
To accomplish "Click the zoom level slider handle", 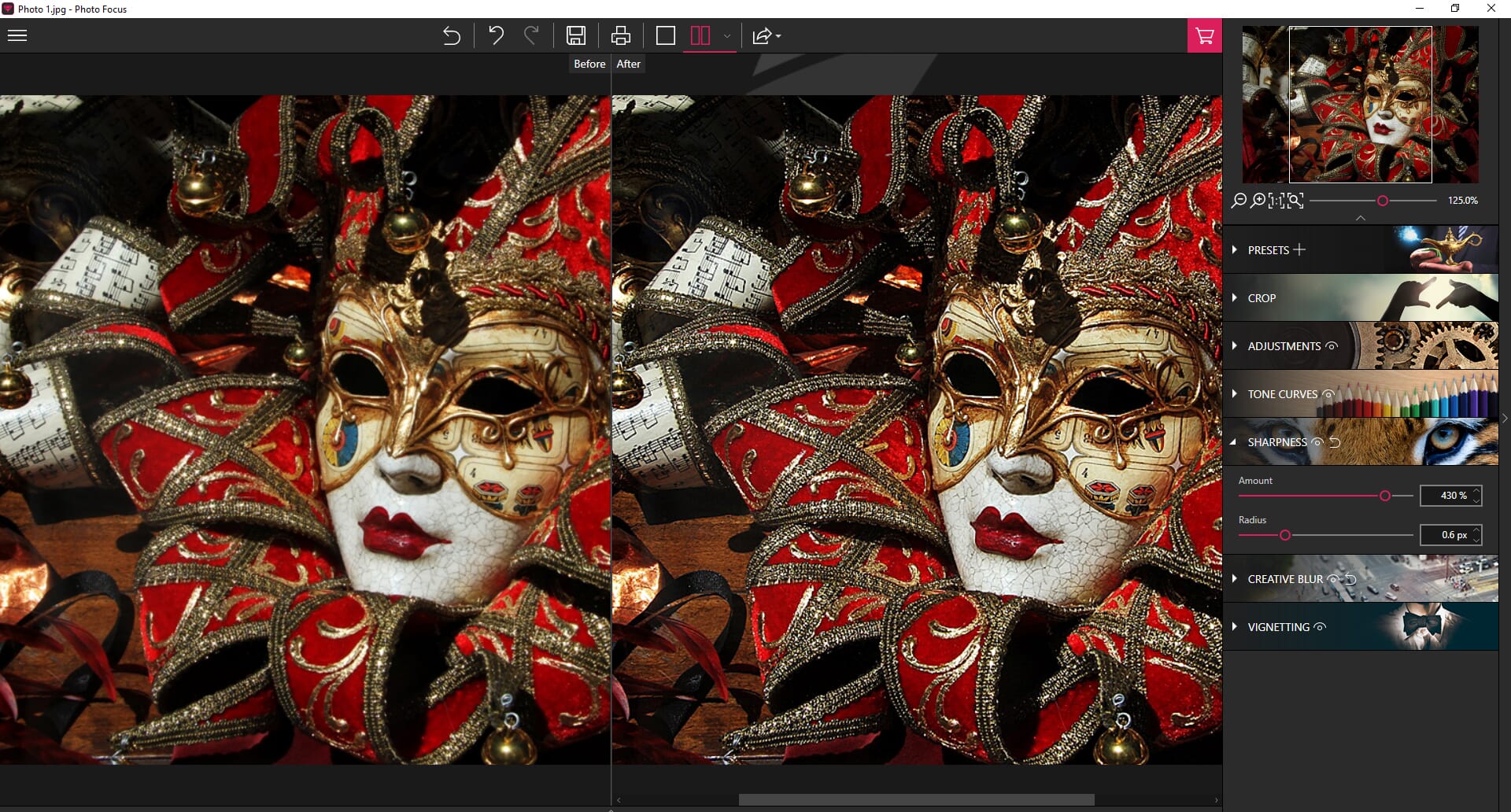I will [1383, 201].
